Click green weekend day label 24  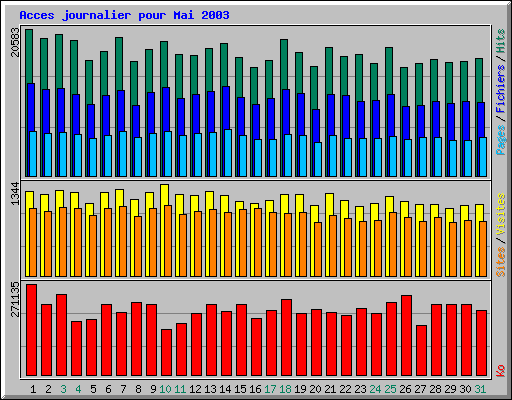(375, 389)
